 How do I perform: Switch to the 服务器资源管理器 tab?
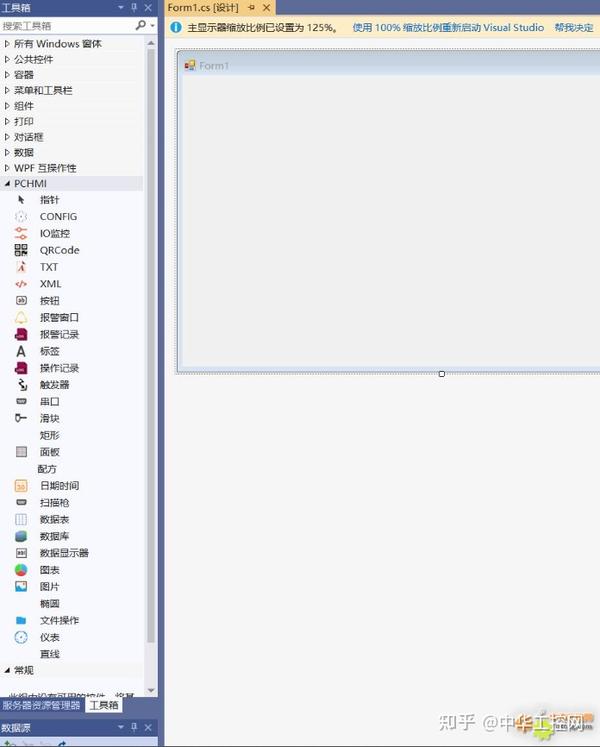coord(41,705)
